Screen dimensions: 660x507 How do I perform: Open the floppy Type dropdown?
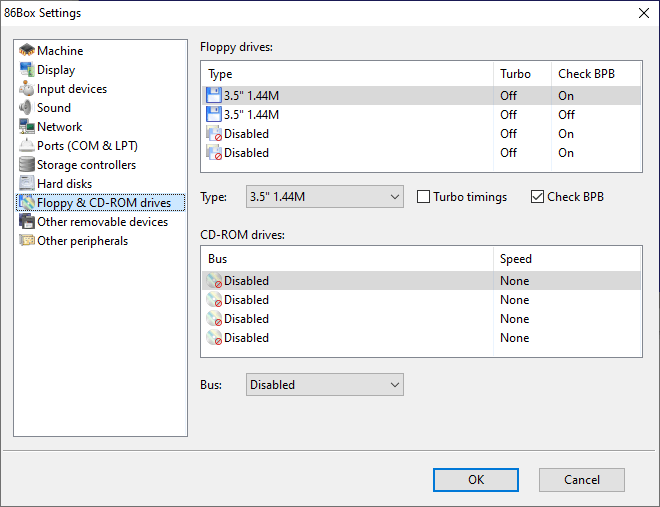tap(324, 197)
